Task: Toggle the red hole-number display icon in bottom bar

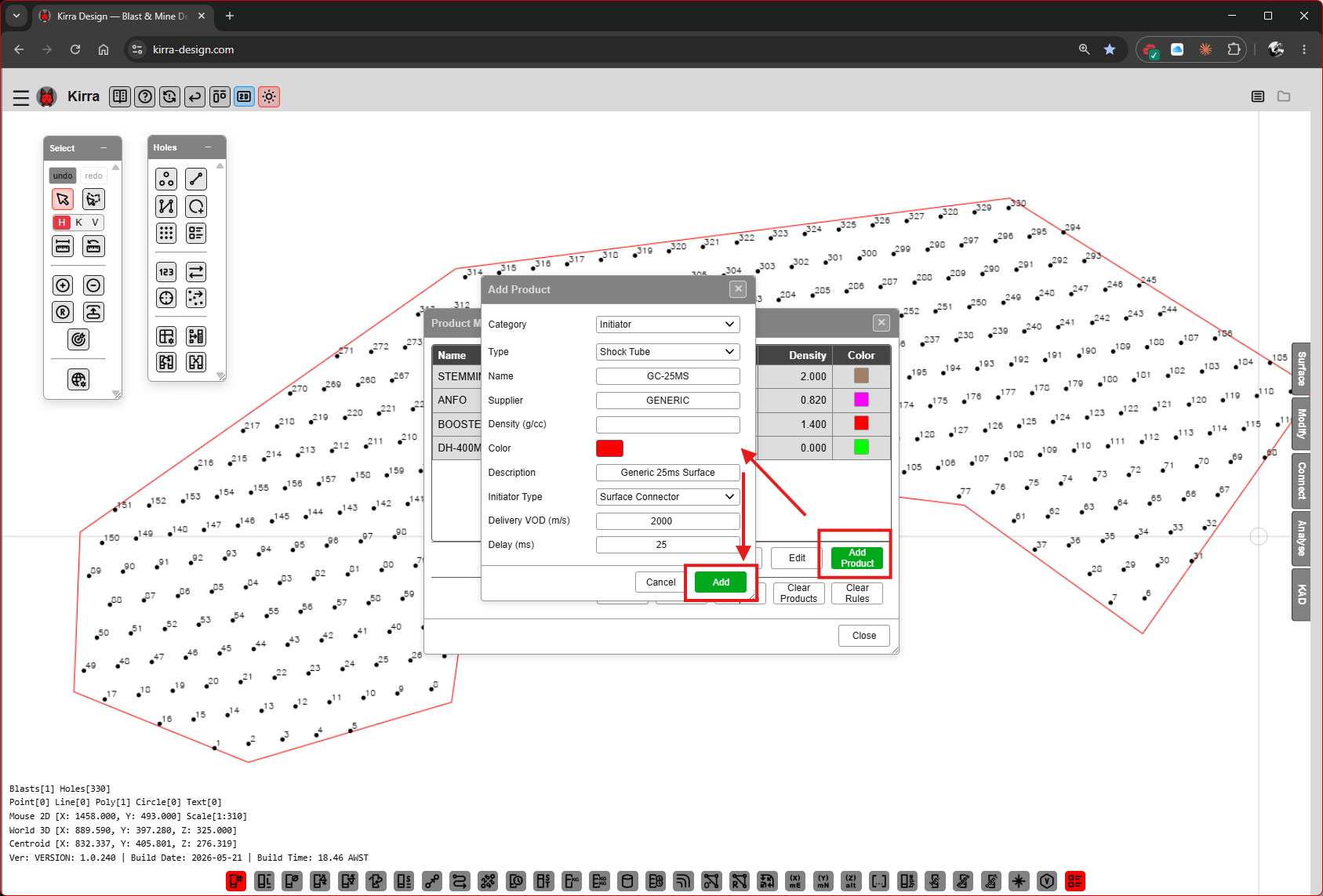Action: point(236,881)
